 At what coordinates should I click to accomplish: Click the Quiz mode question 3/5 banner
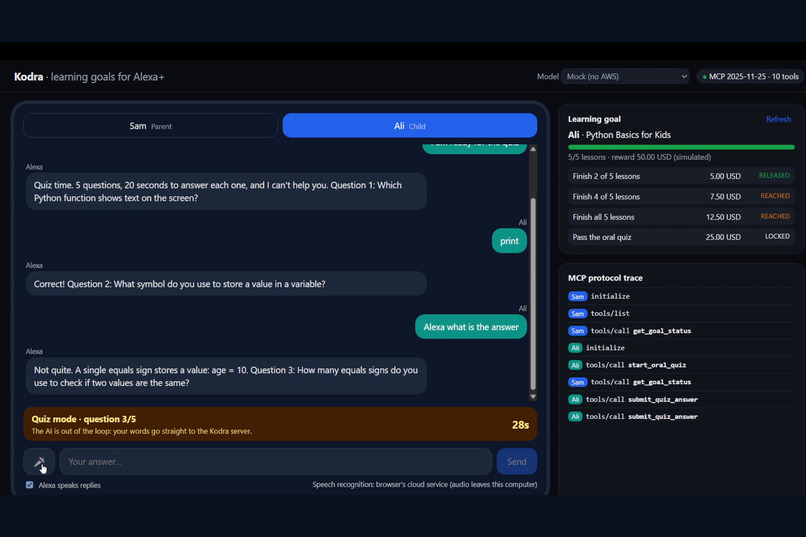pos(280,424)
